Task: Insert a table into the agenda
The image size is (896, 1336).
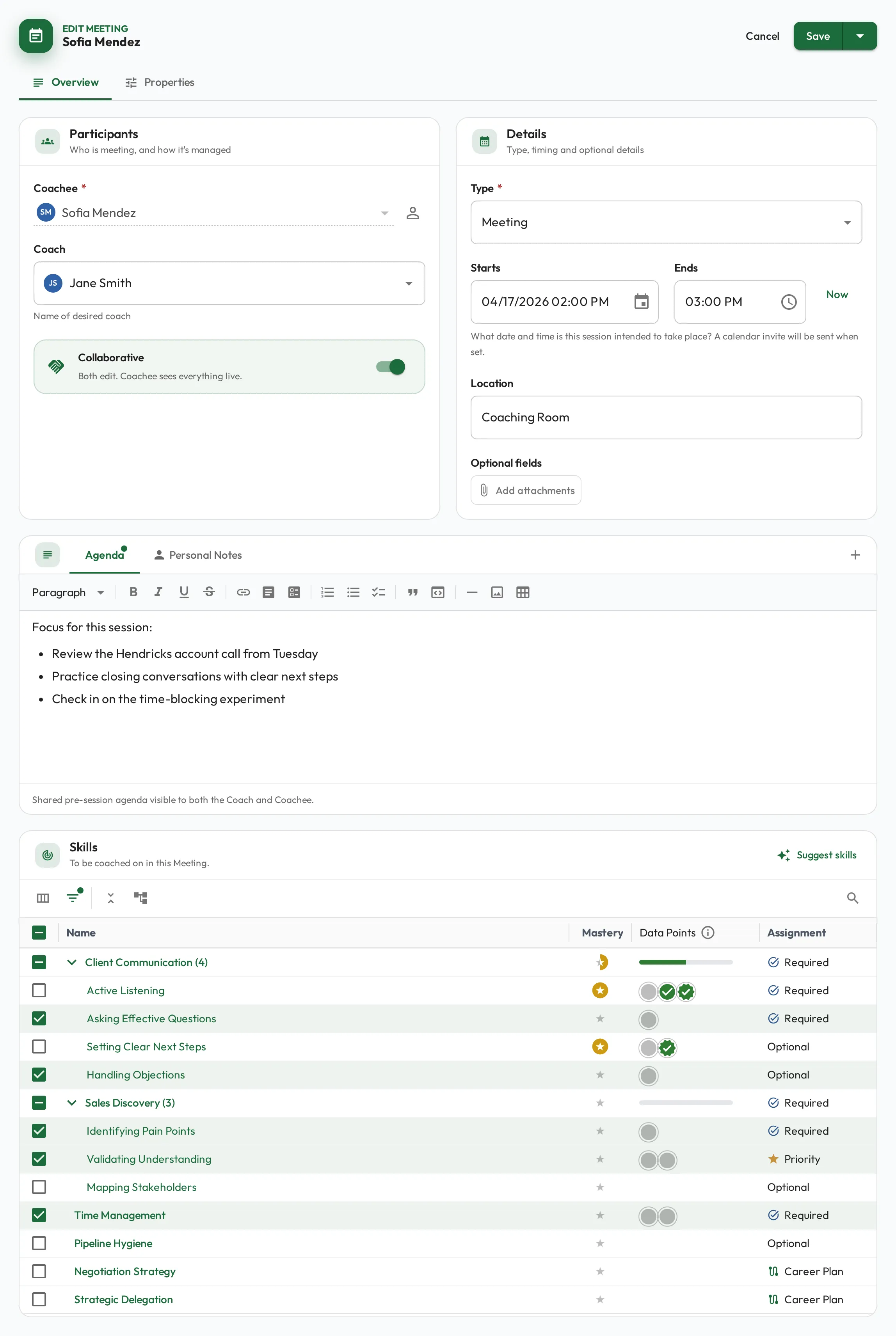Action: pos(522,592)
